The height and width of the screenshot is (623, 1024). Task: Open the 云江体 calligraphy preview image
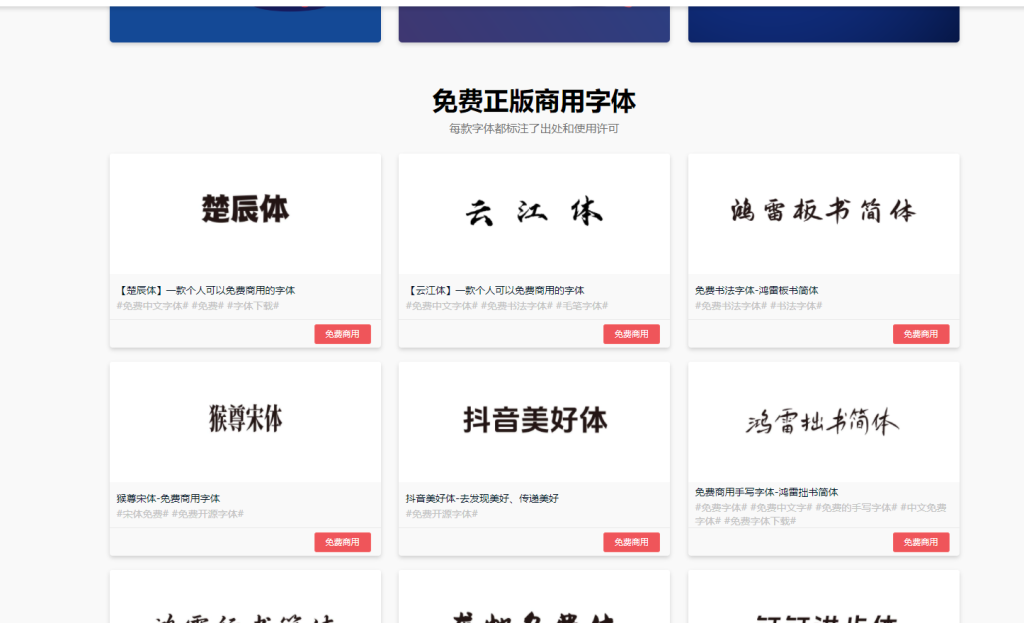pos(534,212)
